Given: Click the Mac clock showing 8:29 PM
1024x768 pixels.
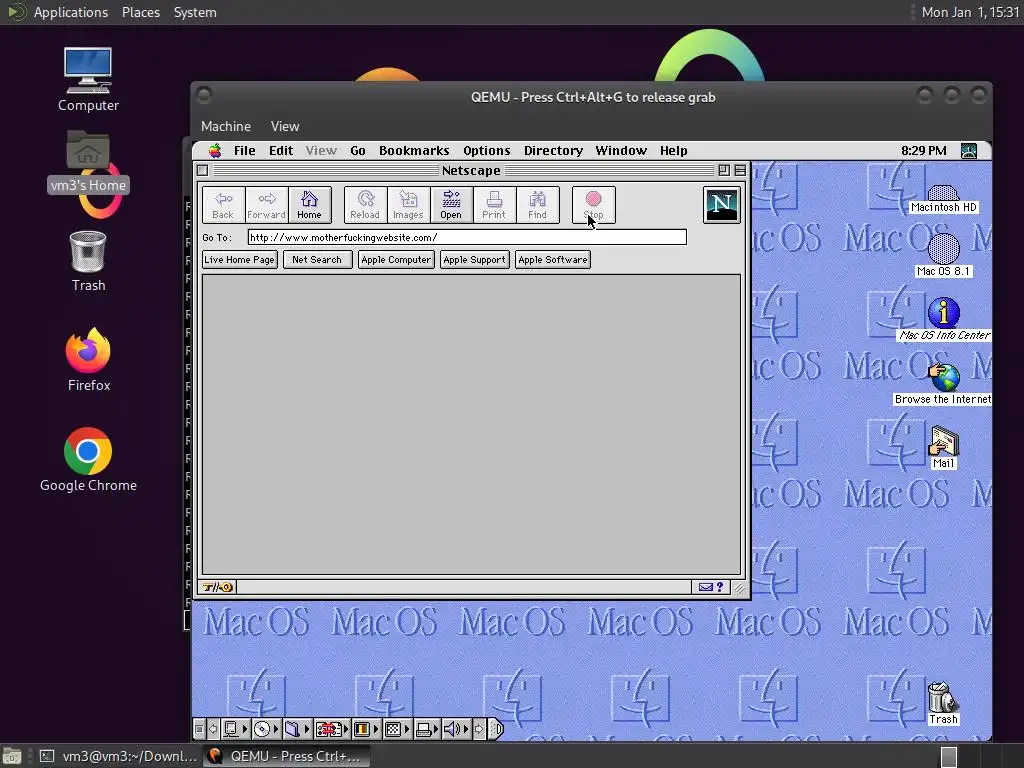Looking at the screenshot, I should click(923, 151).
